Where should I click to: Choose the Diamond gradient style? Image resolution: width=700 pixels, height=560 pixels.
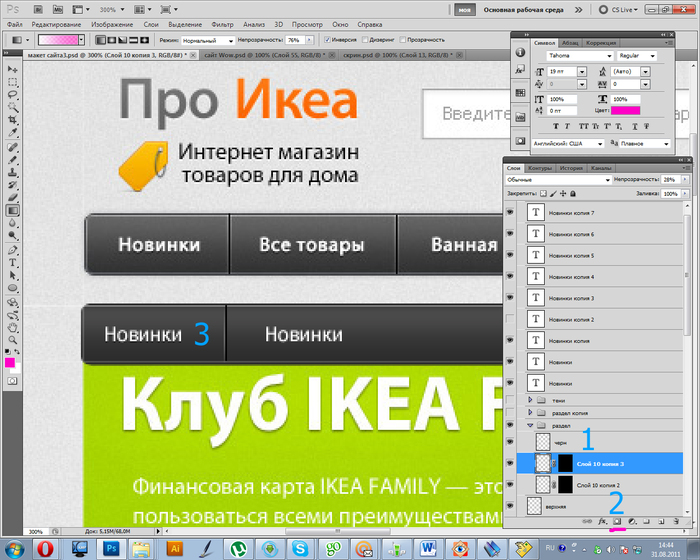pyautogui.click(x=144, y=40)
